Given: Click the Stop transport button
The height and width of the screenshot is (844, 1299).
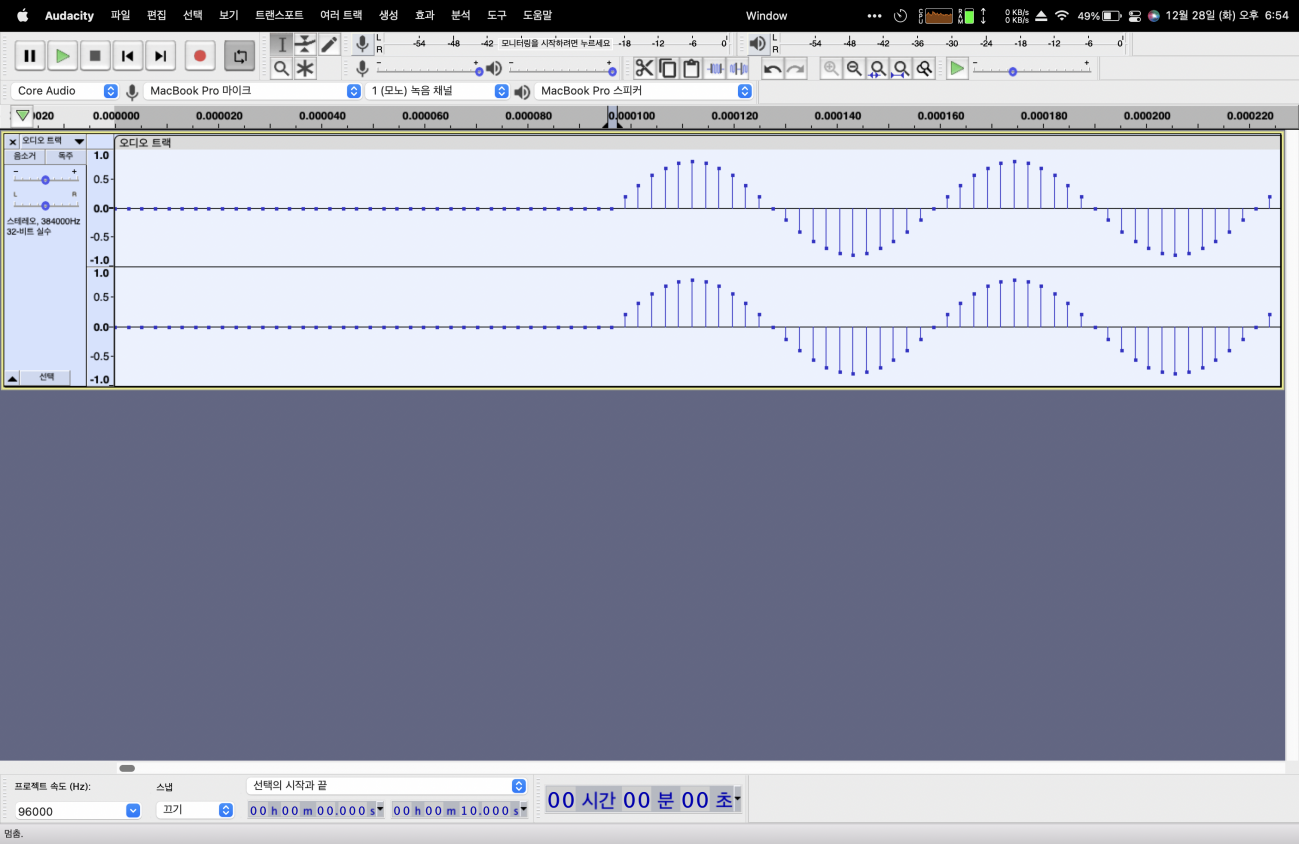Looking at the screenshot, I should [x=95, y=56].
